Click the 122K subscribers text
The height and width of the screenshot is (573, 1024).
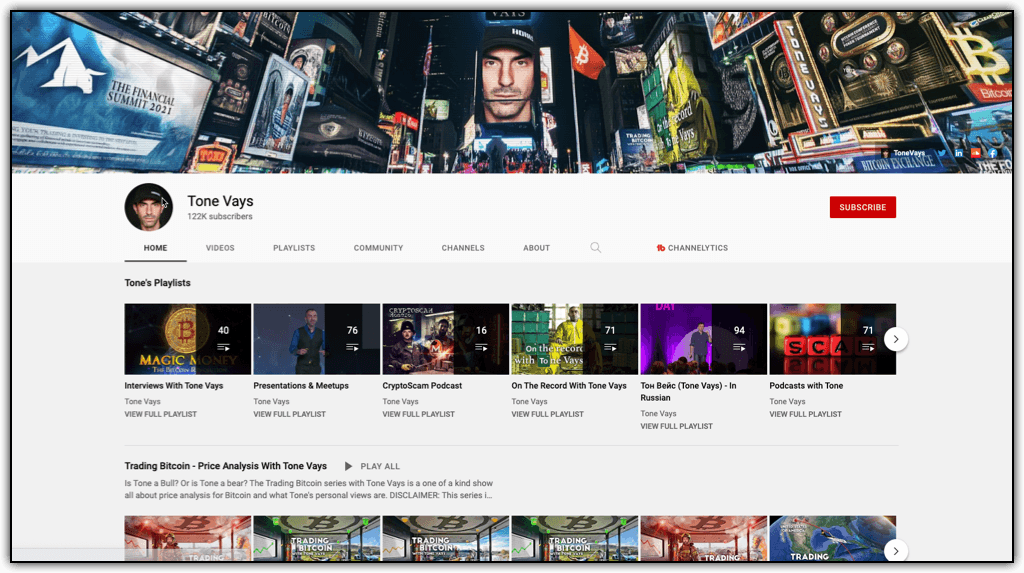pos(219,217)
